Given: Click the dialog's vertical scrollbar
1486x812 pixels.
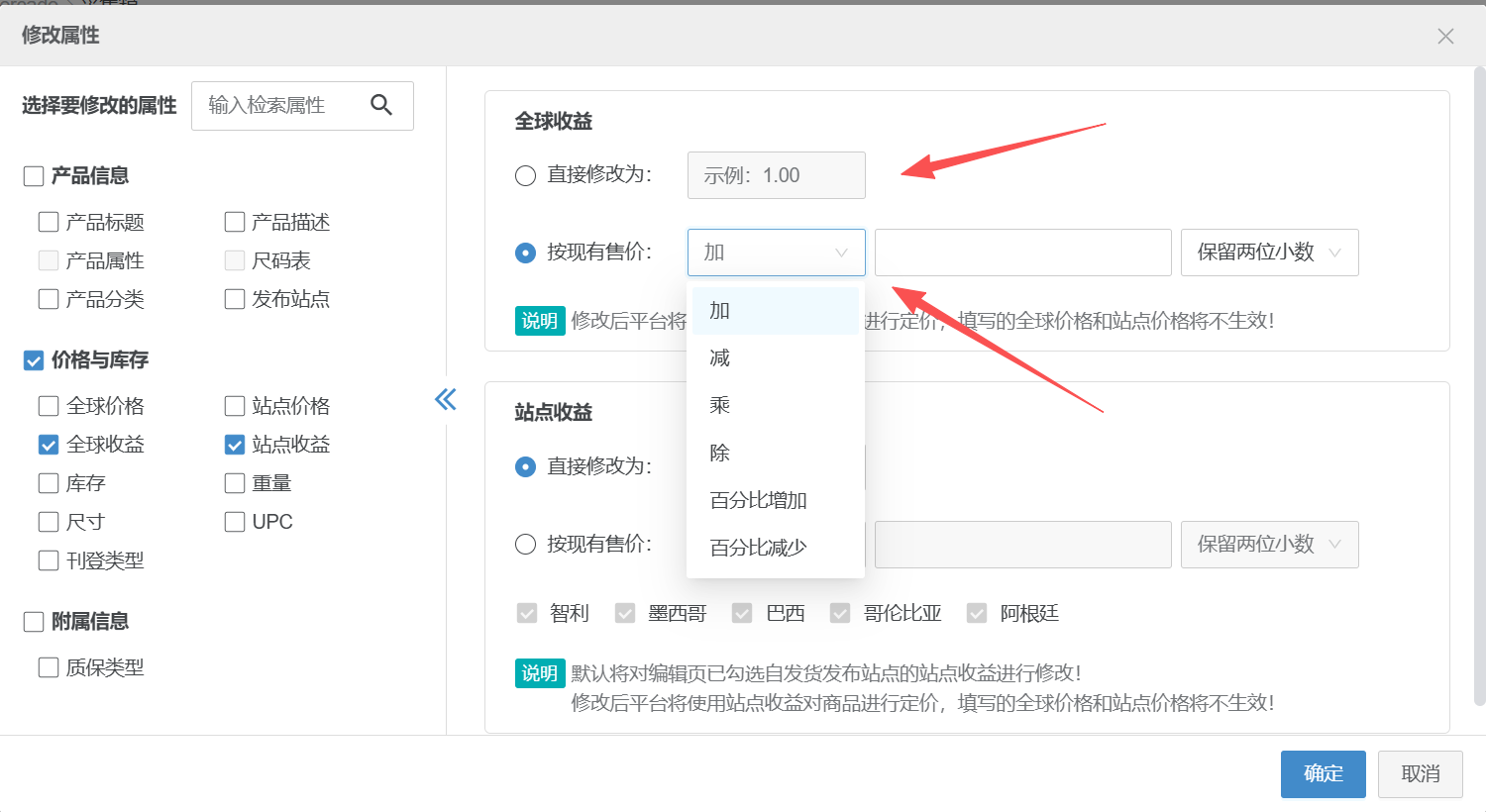Looking at the screenshot, I should [x=1479, y=386].
